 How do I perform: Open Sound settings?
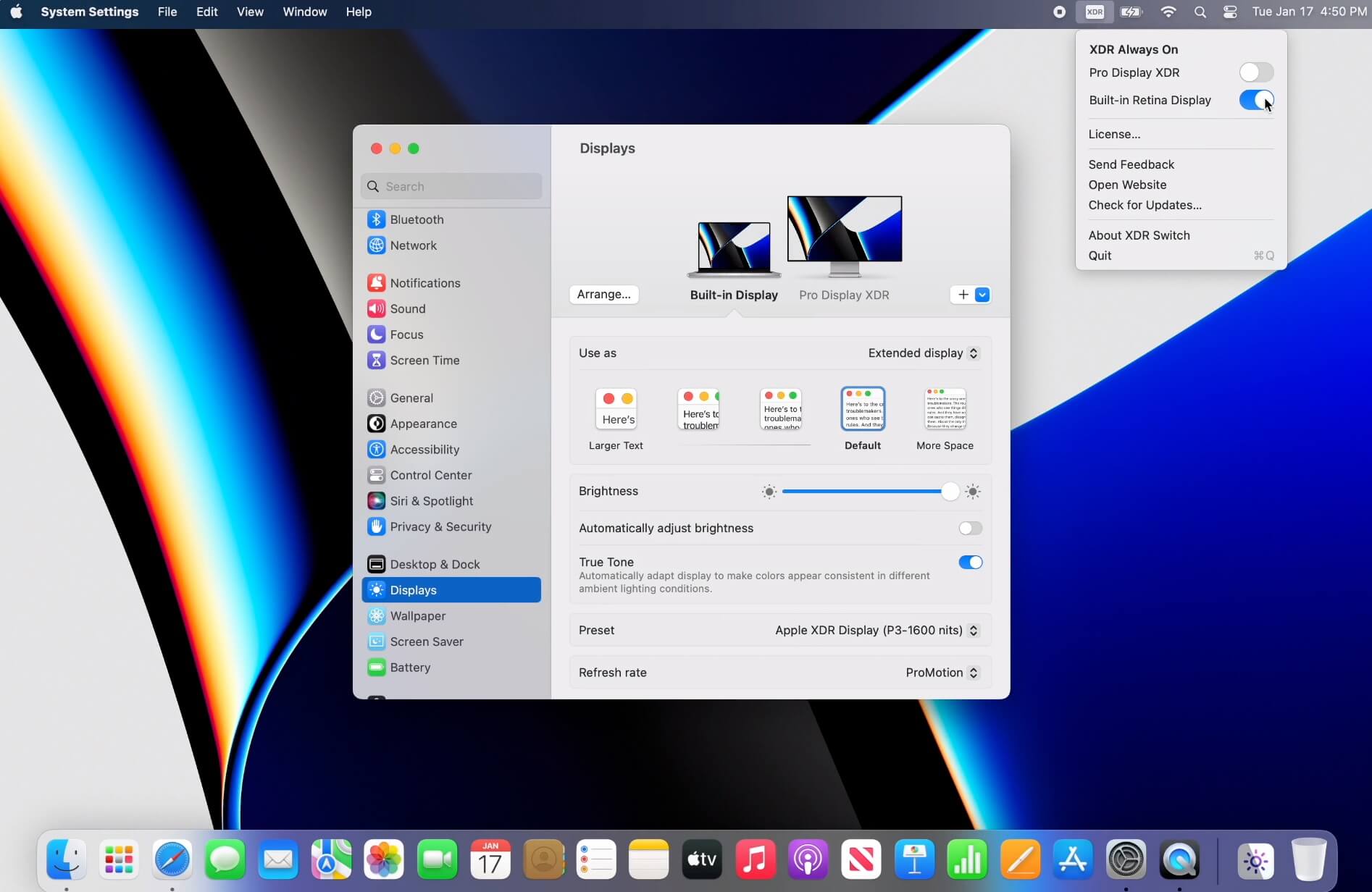coord(408,308)
